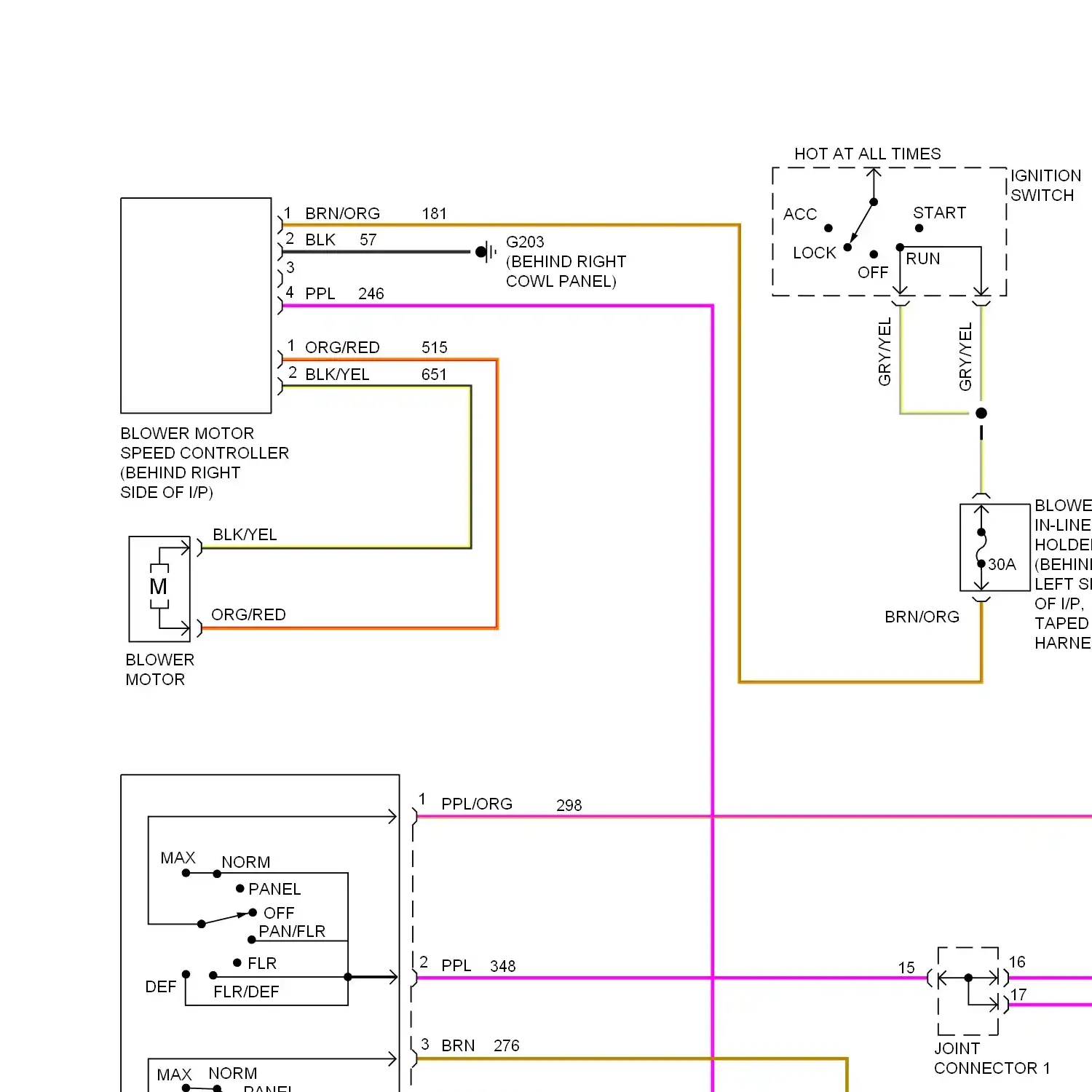Image resolution: width=1092 pixels, height=1092 pixels.
Task: Click the PAN/FLR mode position label
Action: (292, 931)
